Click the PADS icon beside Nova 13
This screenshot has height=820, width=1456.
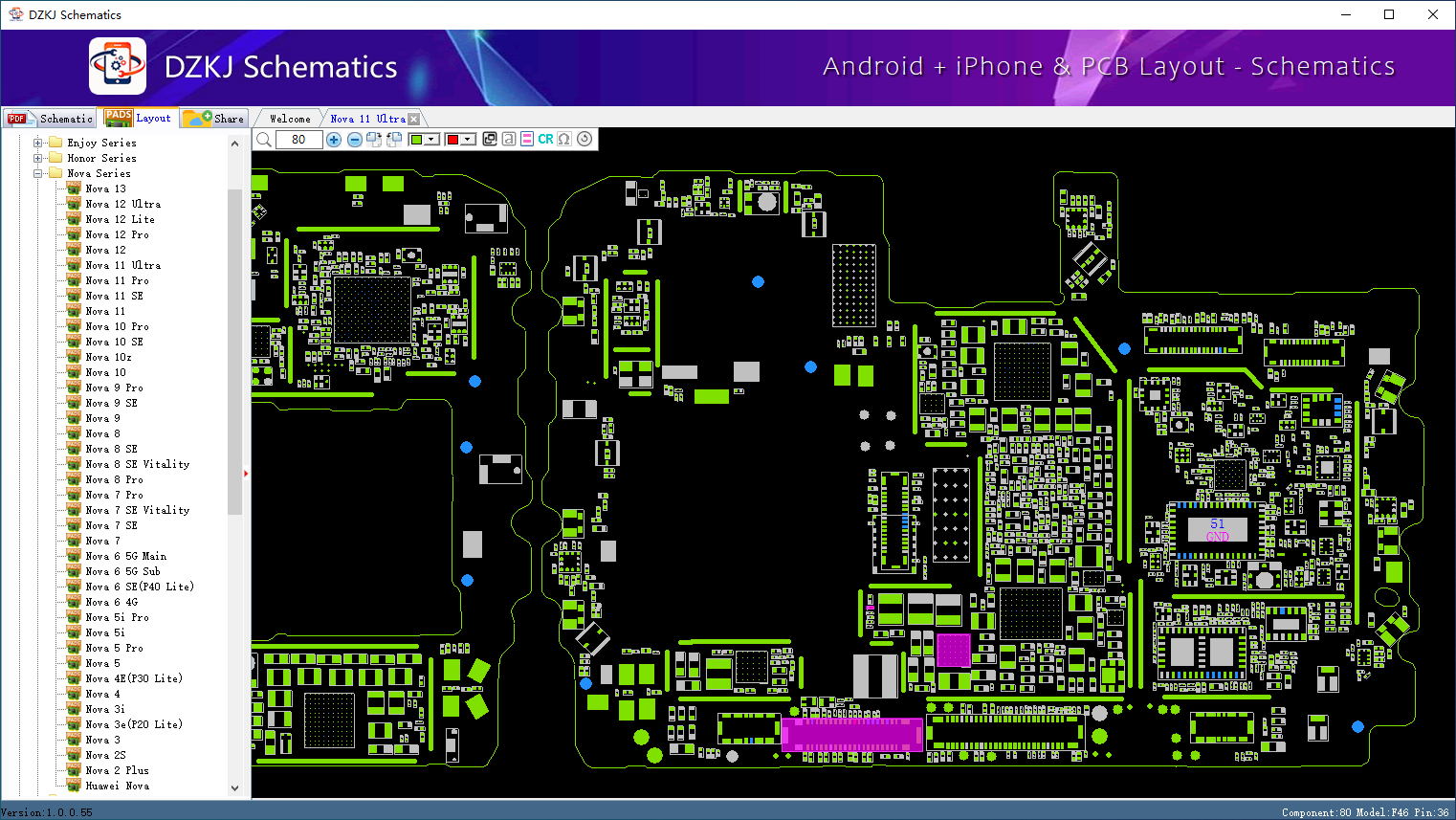click(74, 188)
